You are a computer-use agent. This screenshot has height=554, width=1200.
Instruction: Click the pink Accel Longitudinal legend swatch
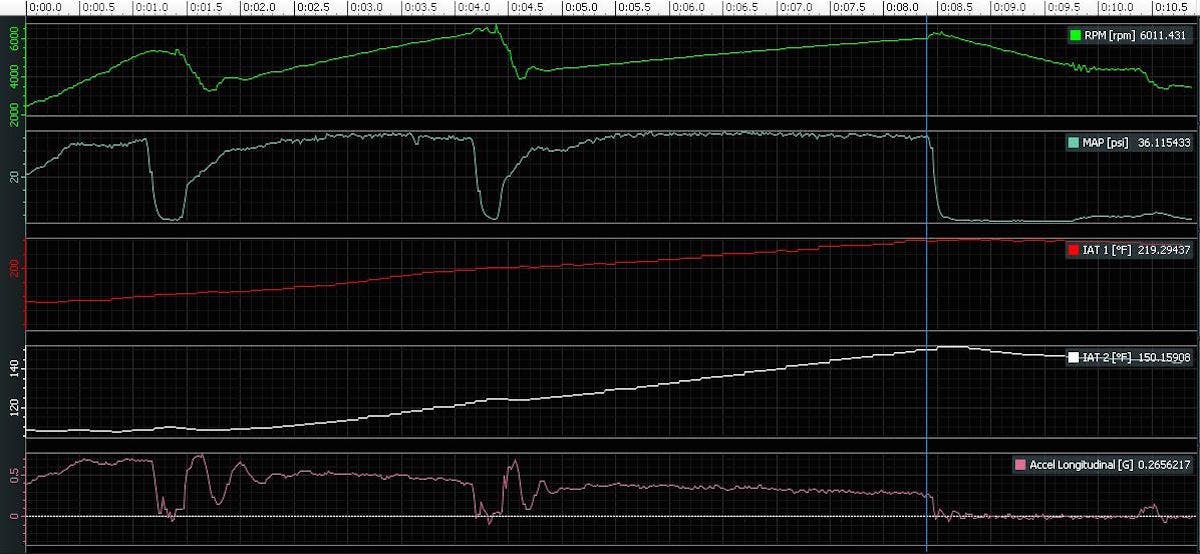tap(1020, 465)
